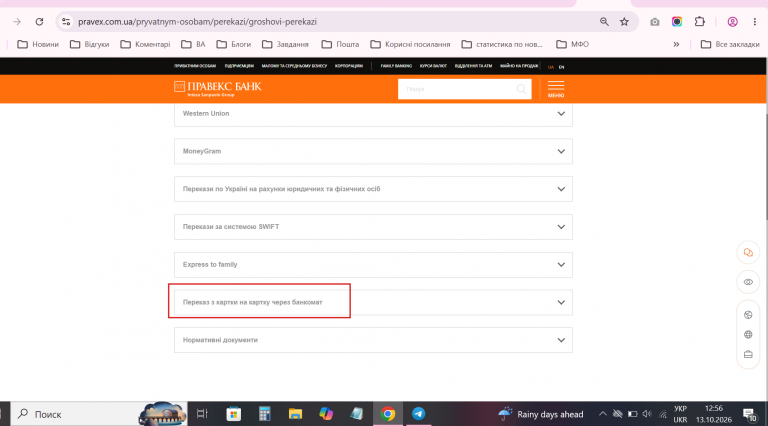Open КОРПОРАЦІЯМ top menu item
Image resolution: width=768 pixels, height=426 pixels.
349,66
